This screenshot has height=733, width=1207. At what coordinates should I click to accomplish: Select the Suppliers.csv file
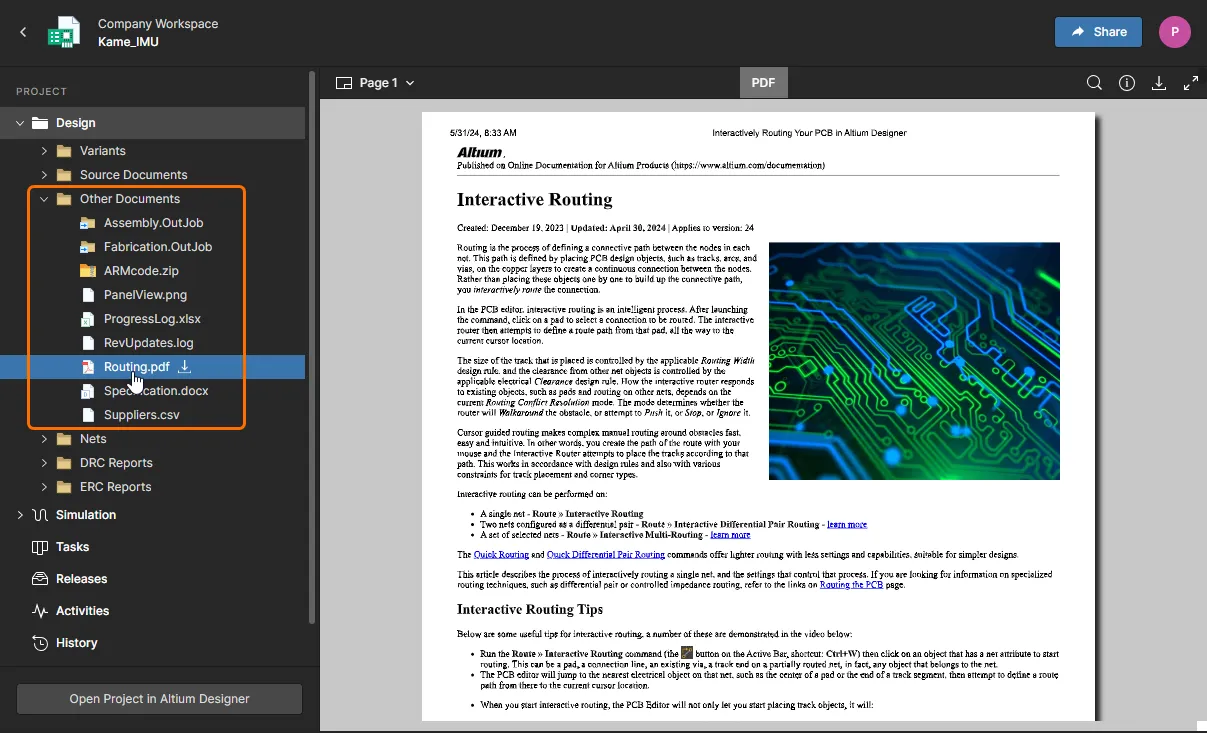(141, 415)
